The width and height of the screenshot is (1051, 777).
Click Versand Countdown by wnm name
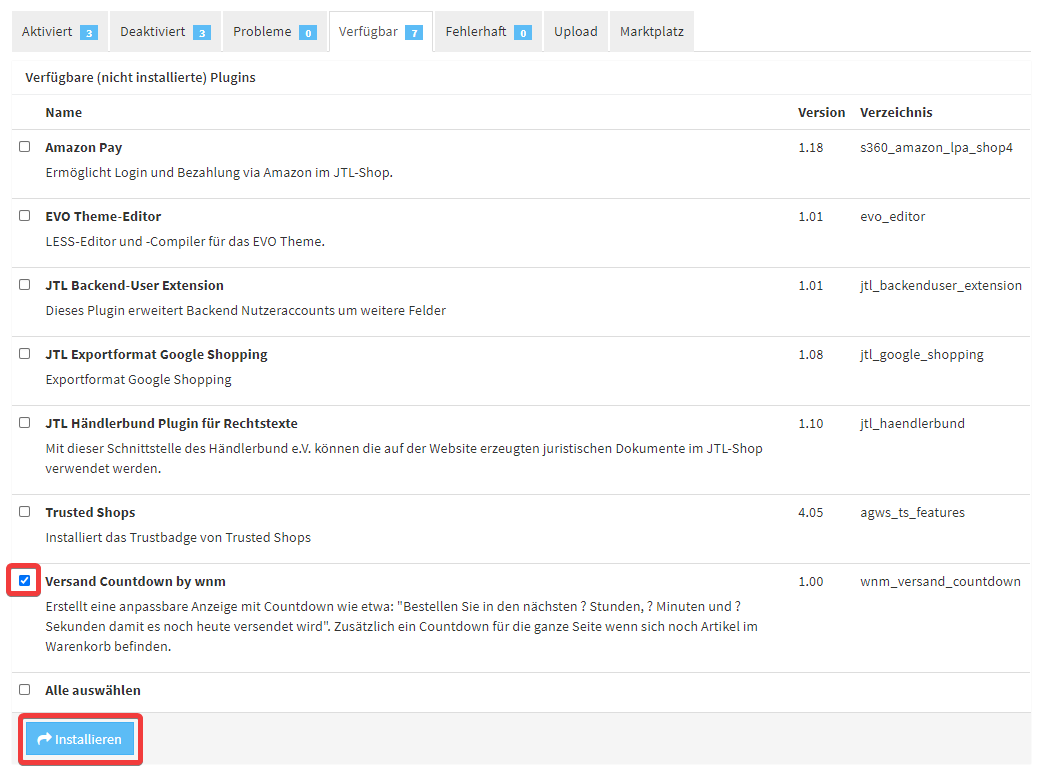coord(135,582)
